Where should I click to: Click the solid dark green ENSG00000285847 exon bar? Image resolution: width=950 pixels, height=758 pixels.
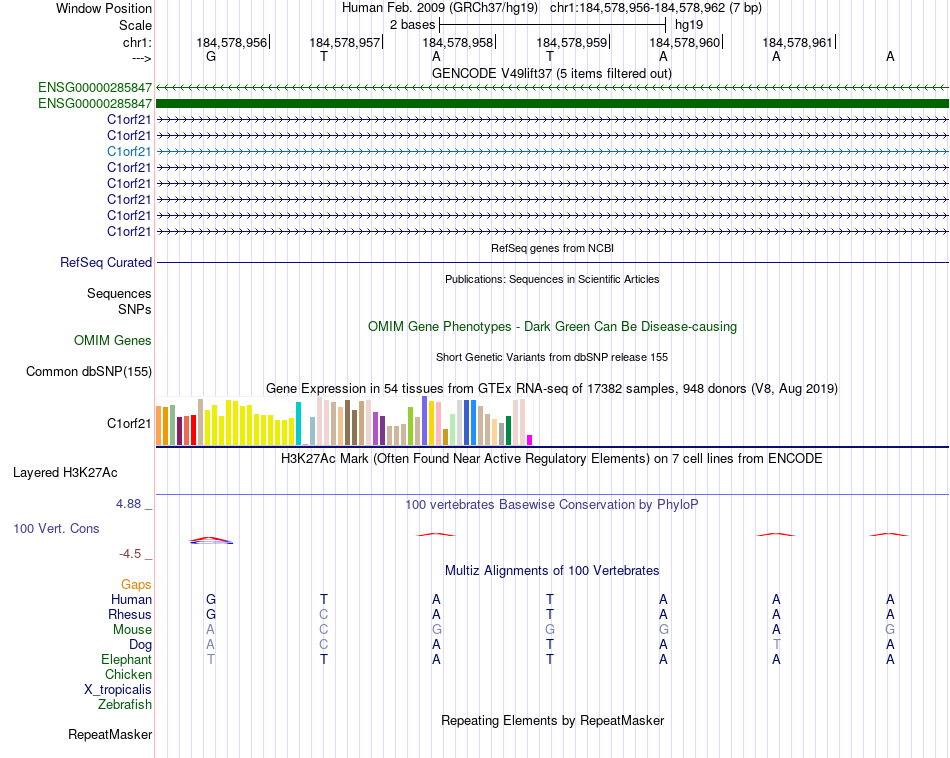[552, 104]
